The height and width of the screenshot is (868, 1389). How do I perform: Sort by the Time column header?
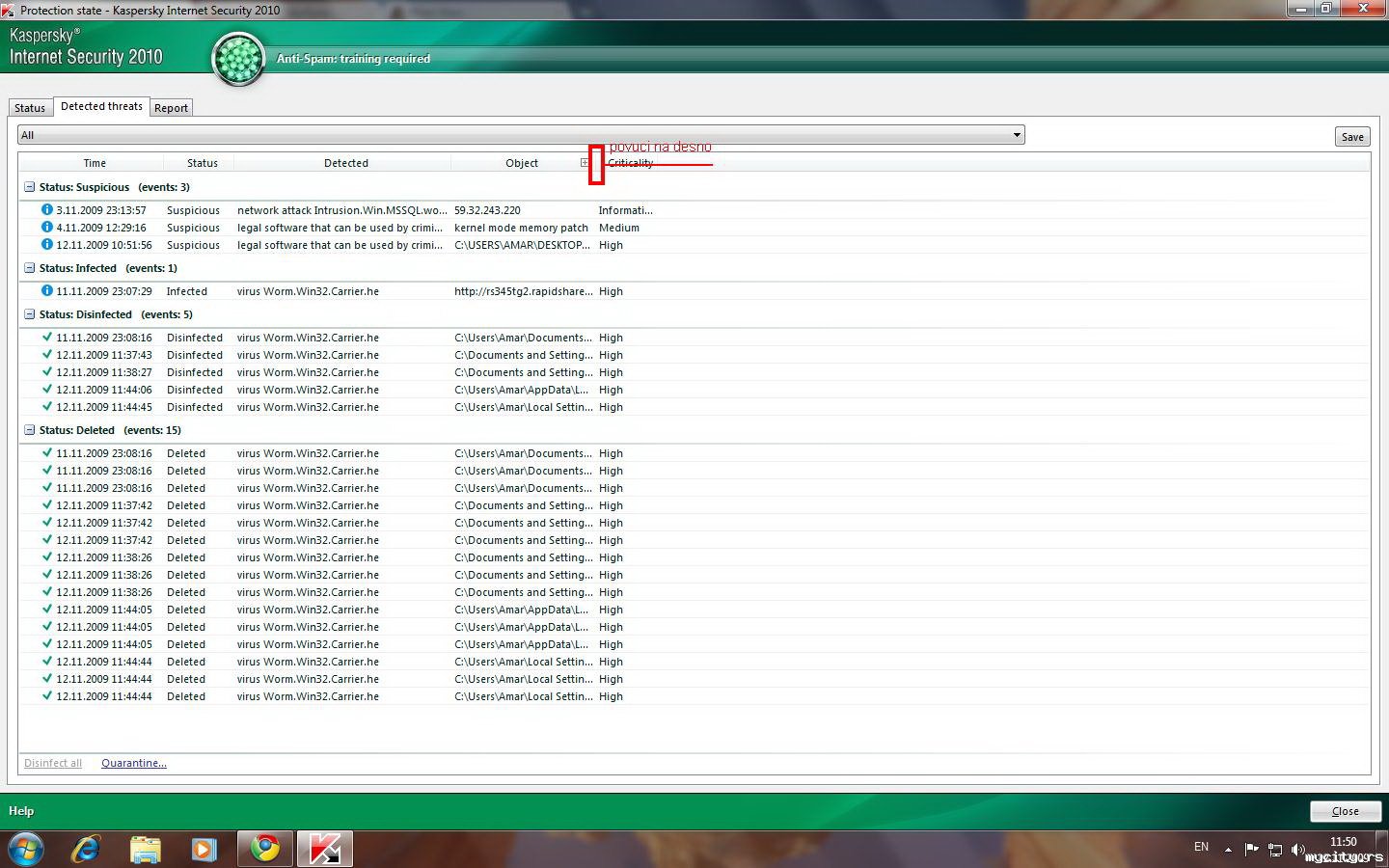95,163
